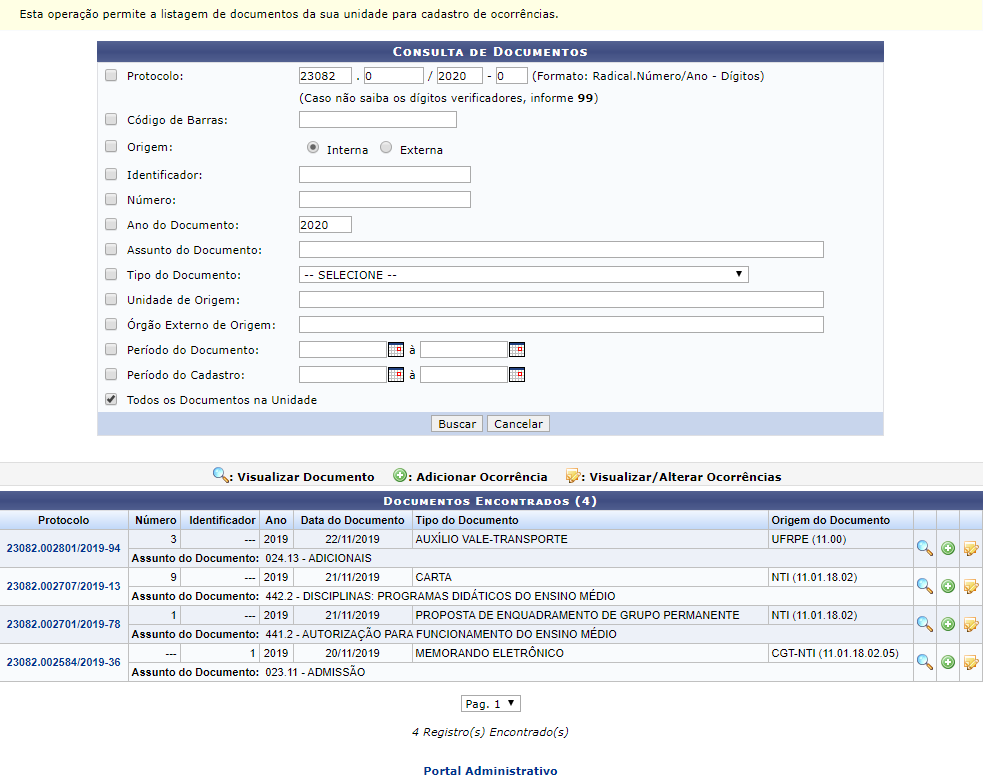Open start date calendar for Período do Documento

pos(396,349)
